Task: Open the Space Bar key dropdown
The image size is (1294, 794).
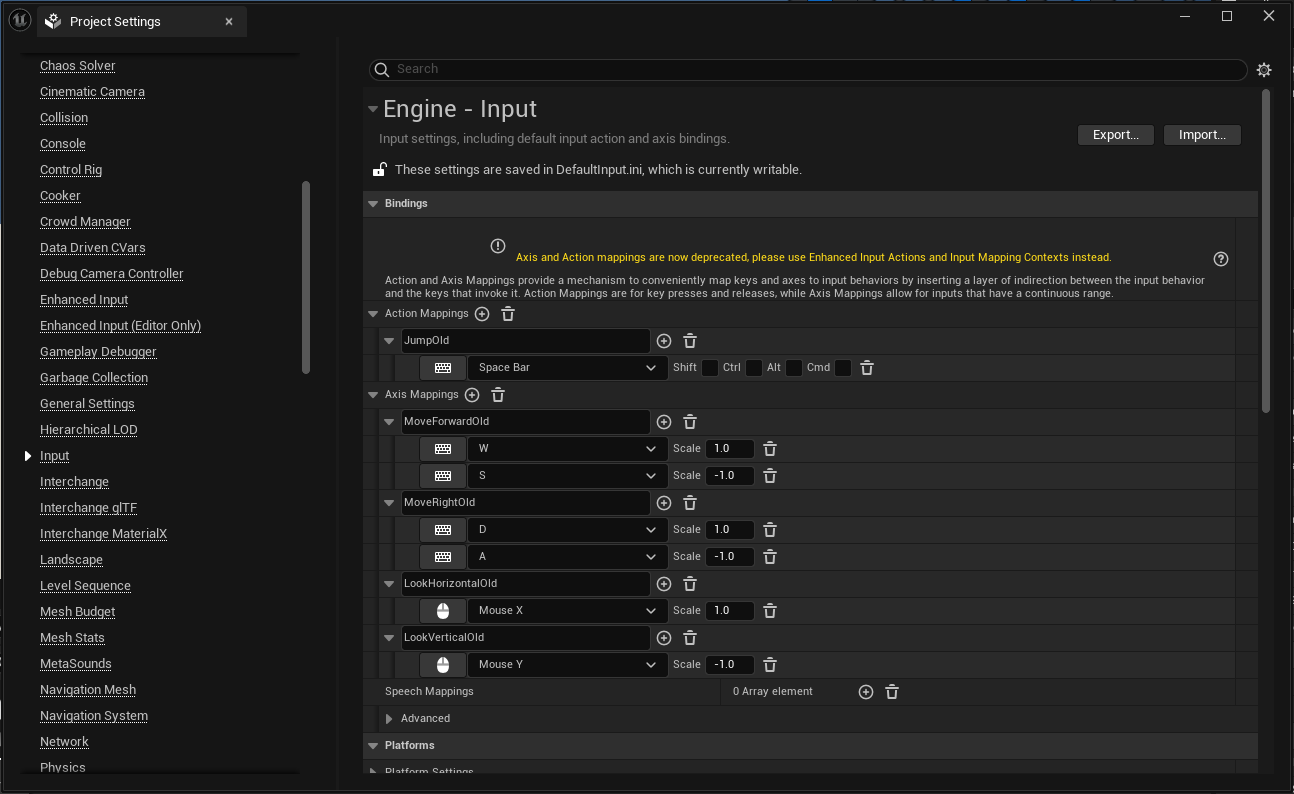Action: point(568,368)
